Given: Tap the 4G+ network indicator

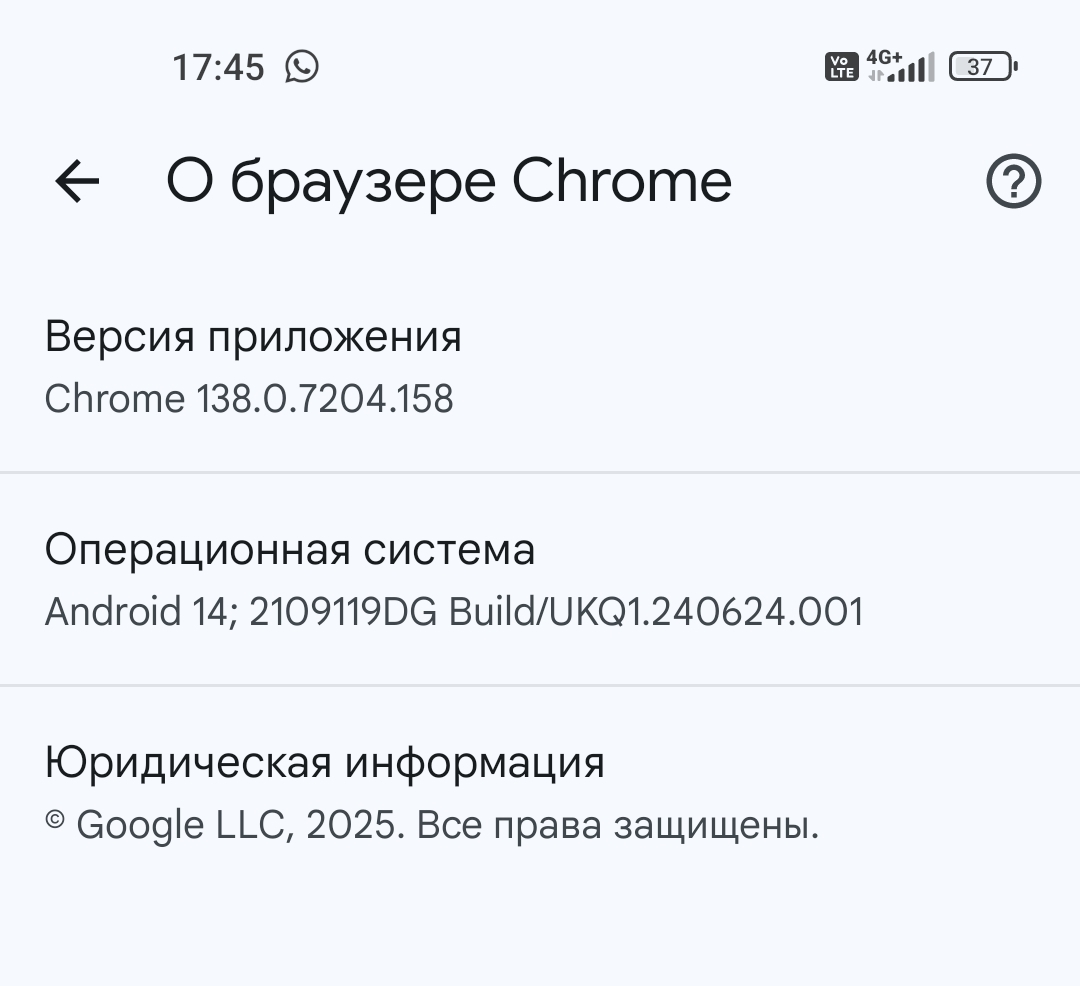Looking at the screenshot, I should (x=884, y=56).
